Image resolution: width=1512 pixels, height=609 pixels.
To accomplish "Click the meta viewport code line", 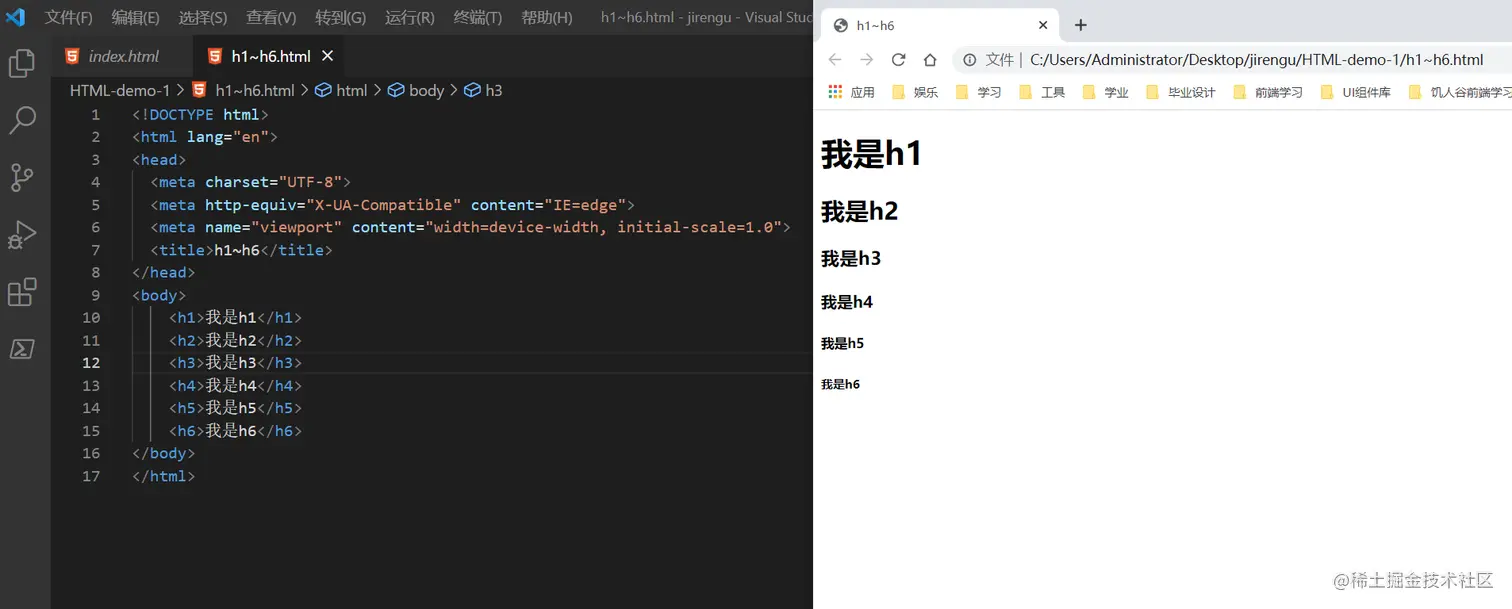I will (470, 227).
